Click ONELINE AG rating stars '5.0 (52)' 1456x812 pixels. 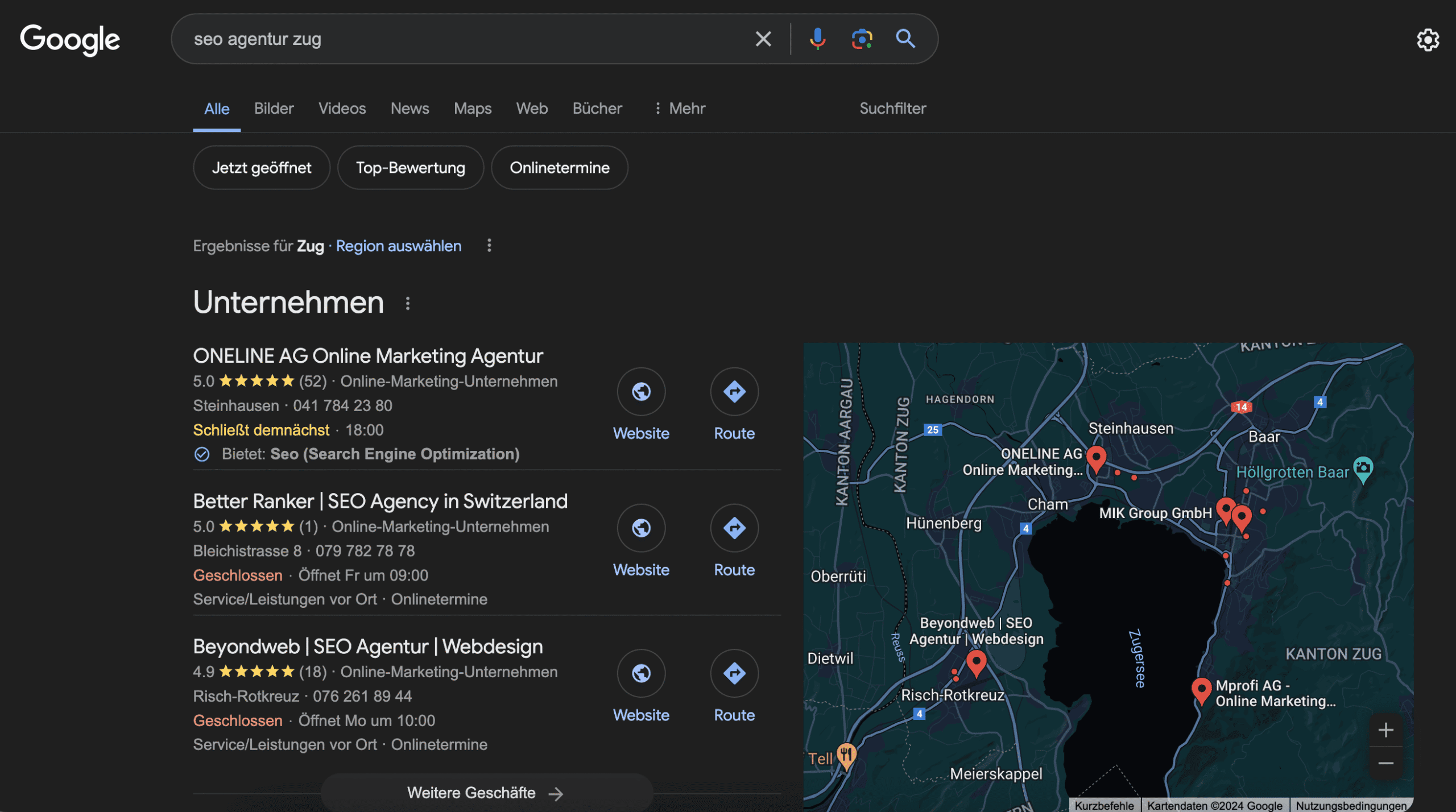[260, 381]
